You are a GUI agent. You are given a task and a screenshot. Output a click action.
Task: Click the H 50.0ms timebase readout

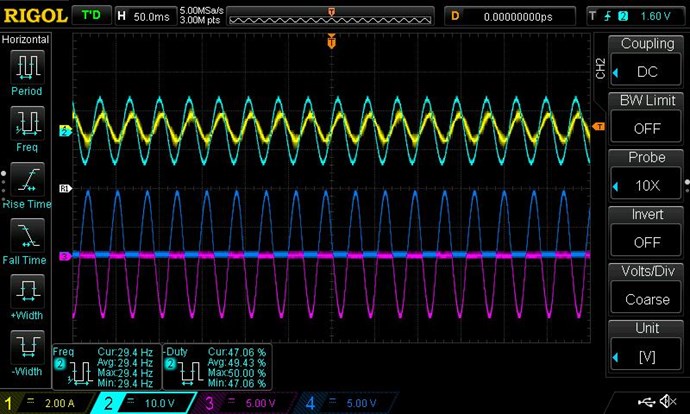144,16
